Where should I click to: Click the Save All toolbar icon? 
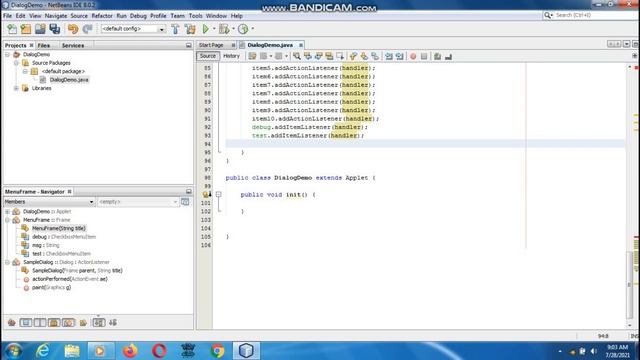55,29
